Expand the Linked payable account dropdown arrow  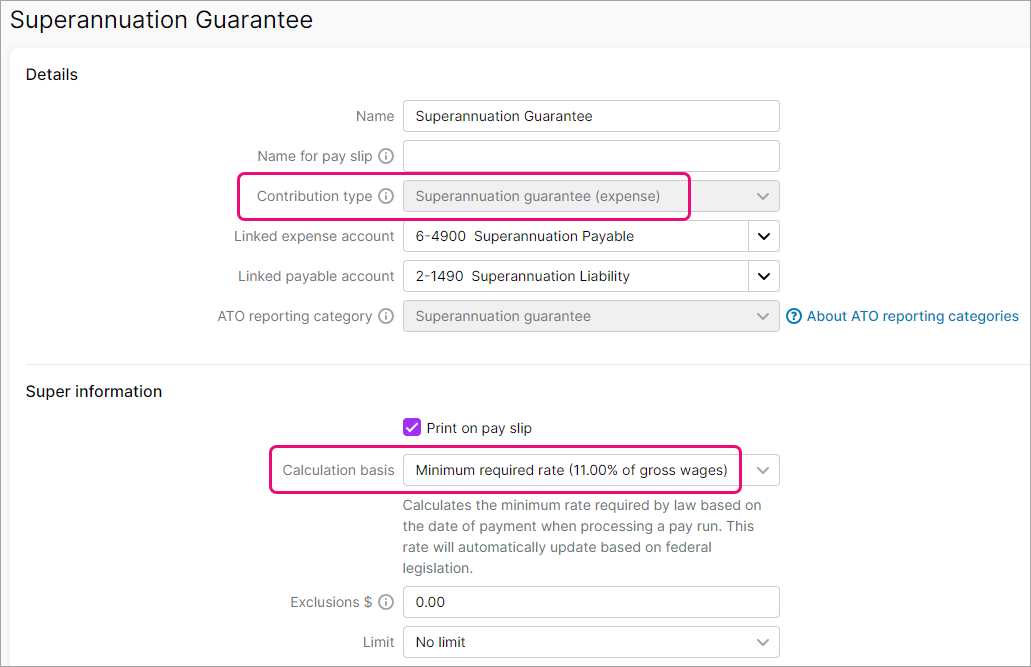click(x=764, y=276)
